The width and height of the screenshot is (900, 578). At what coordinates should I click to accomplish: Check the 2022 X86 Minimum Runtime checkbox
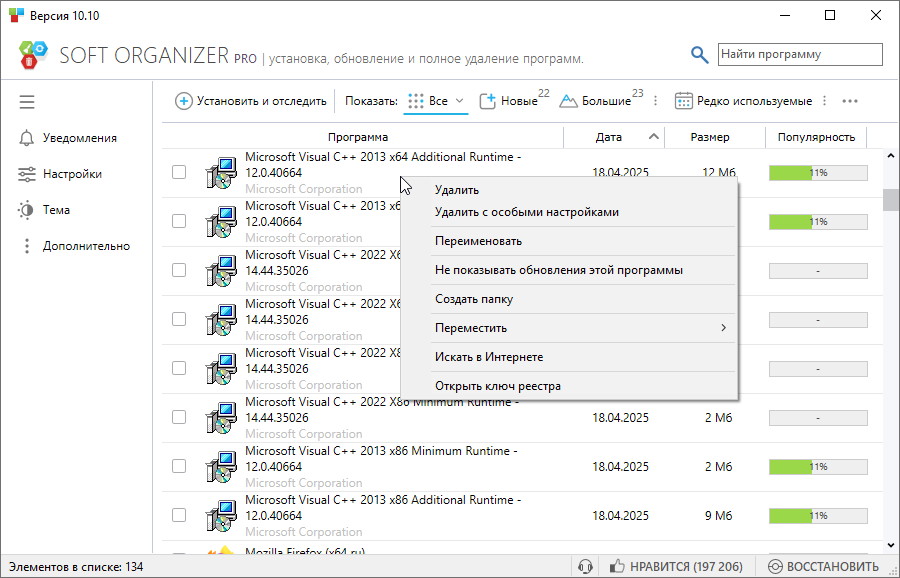[179, 417]
